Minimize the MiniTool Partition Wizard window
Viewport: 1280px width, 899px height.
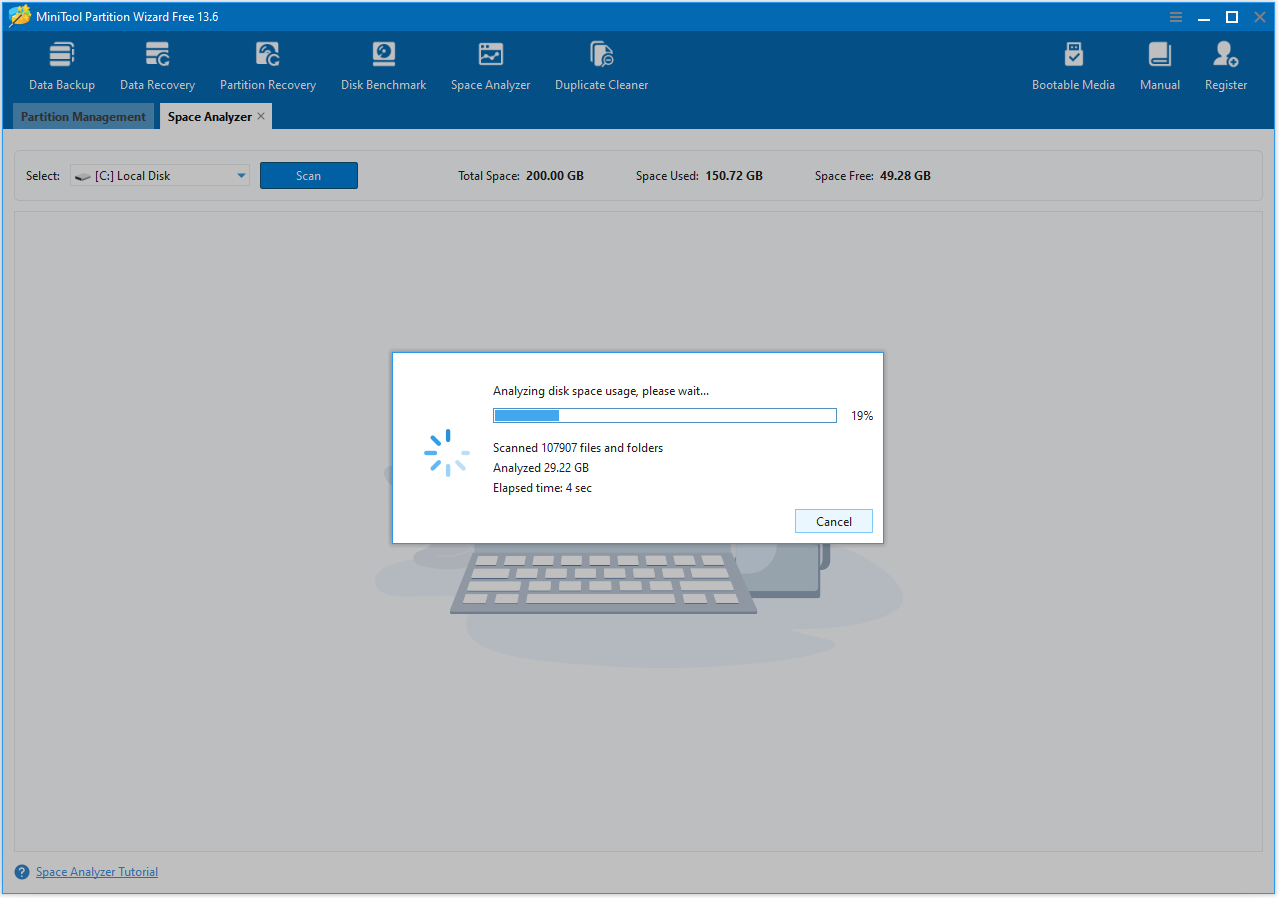click(x=1204, y=17)
